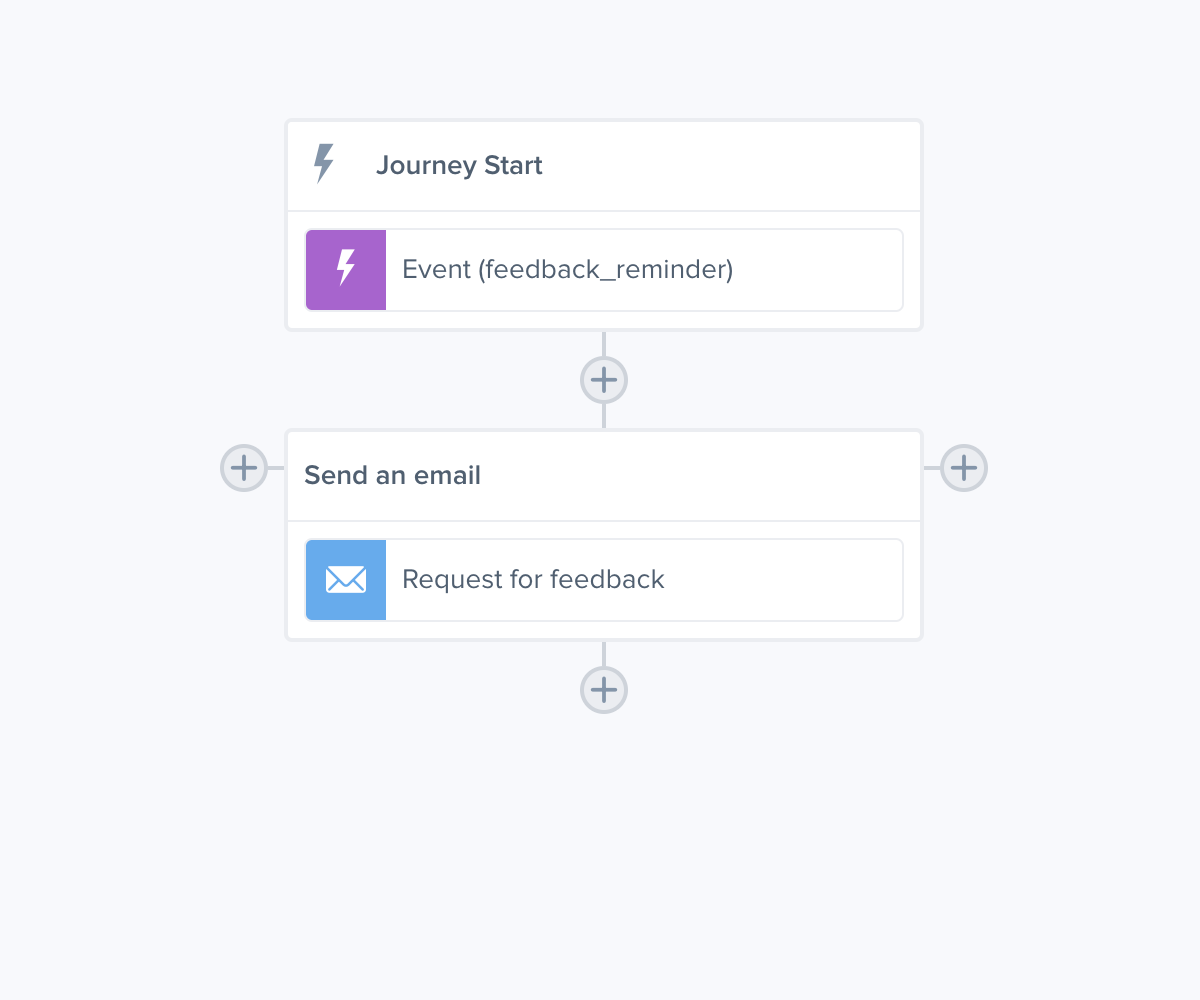Click the empty canvas below the last plus button
Image resolution: width=1200 pixels, height=1000 pixels.
604,850
